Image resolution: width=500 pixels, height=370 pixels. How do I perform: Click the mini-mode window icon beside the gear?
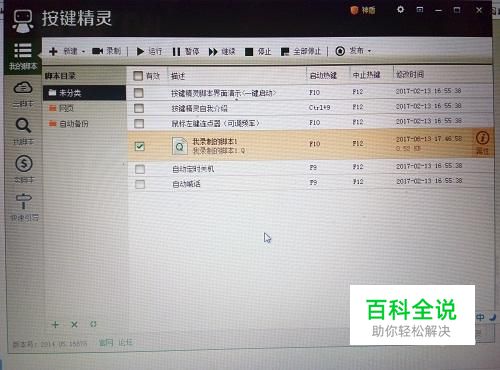(420, 10)
